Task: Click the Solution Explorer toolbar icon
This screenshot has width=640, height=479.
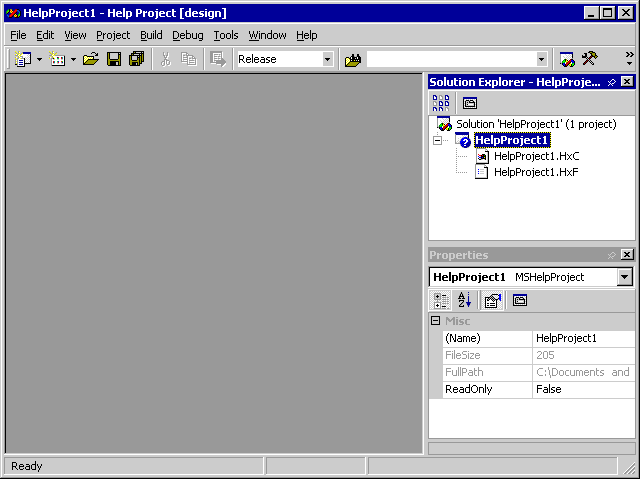Action: (567, 59)
